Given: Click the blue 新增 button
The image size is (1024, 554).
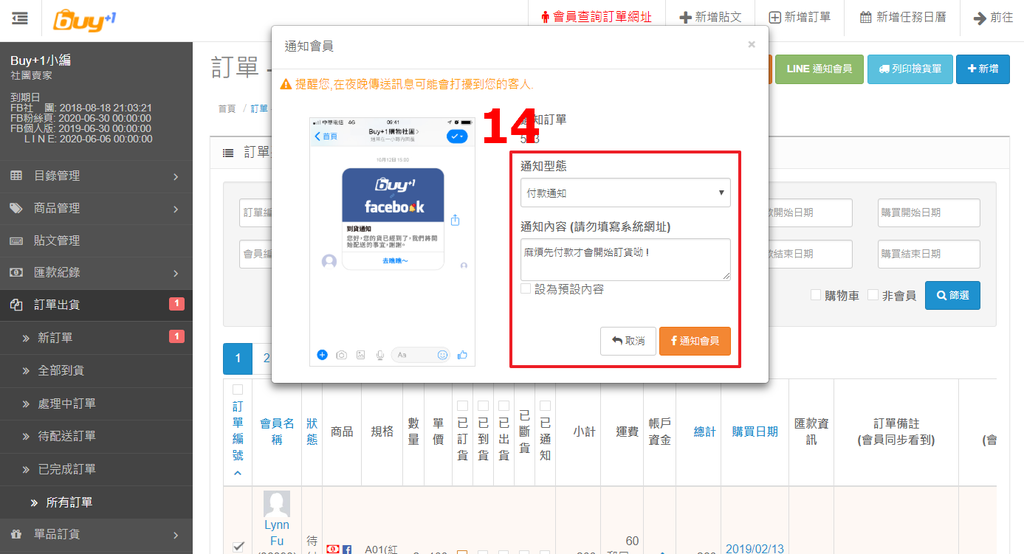Looking at the screenshot, I should pyautogui.click(x=983, y=69).
